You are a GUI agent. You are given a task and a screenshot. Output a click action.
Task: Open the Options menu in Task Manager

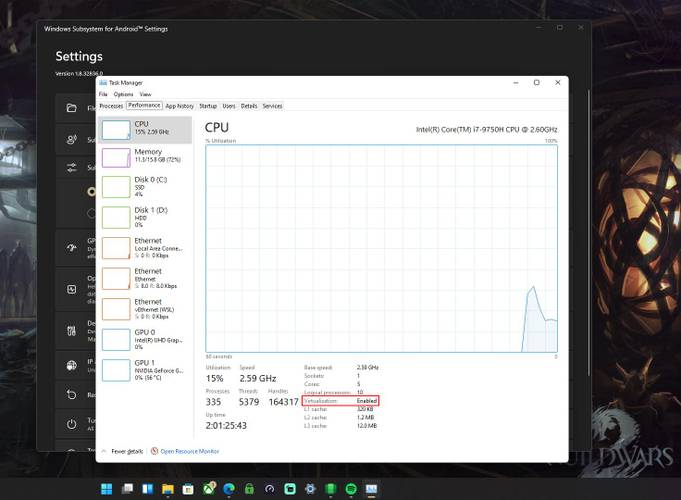click(123, 94)
